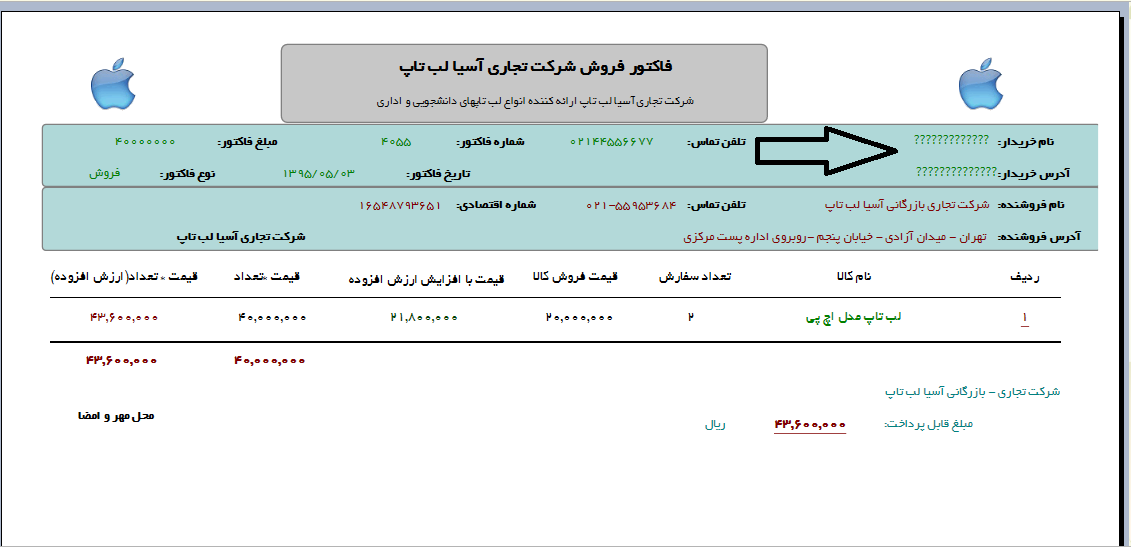Click the invoice number ۴۰۵۵

pyautogui.click(x=396, y=142)
